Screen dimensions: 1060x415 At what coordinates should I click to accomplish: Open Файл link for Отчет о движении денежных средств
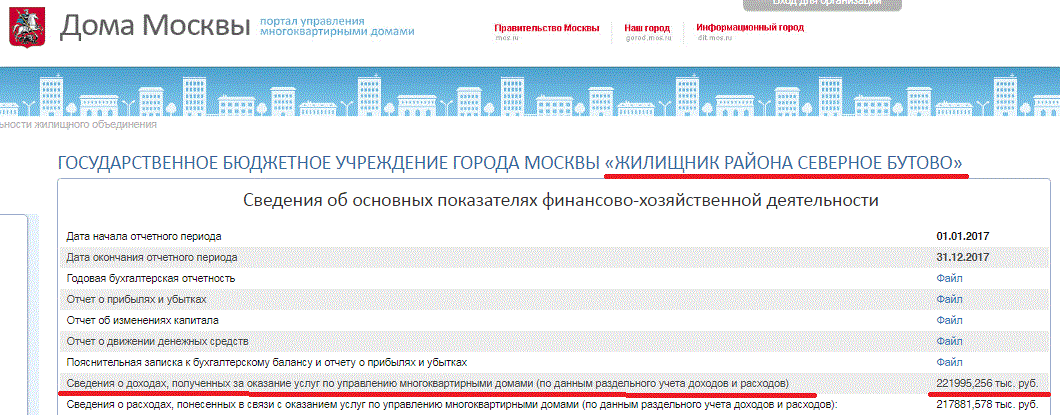point(950,341)
